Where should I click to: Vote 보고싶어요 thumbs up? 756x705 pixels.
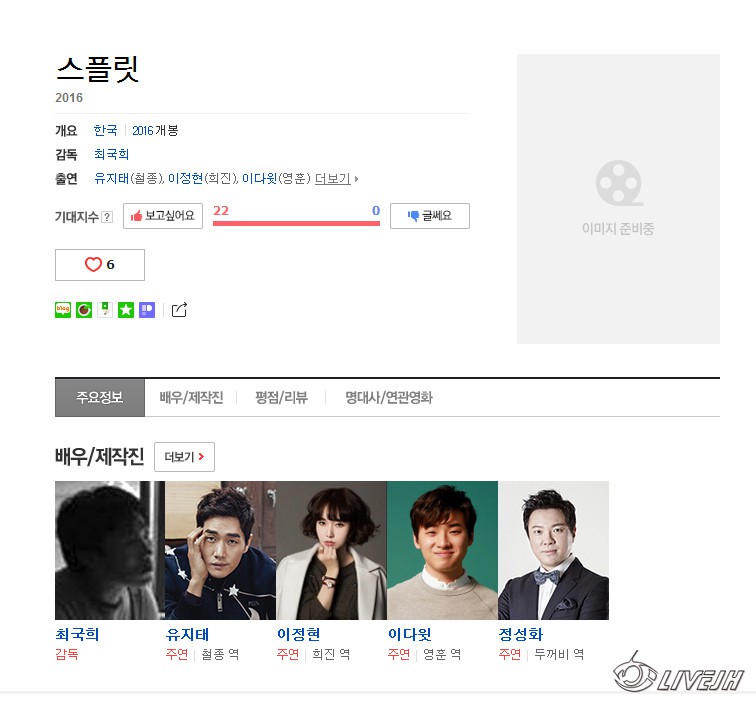tap(163, 216)
